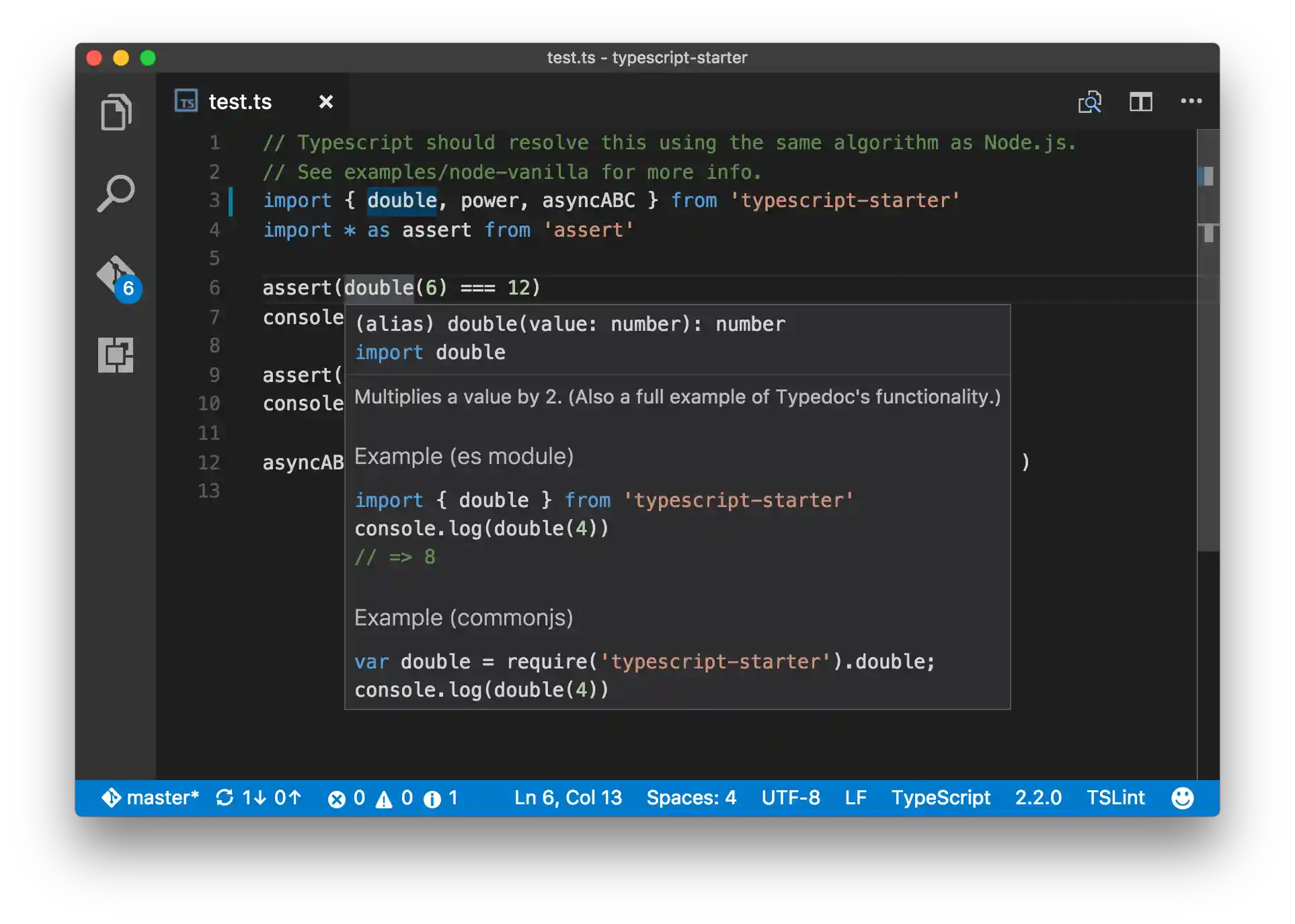Screen dimensions: 1295x924
Task: Open the More Actions ellipsis menu
Action: [x=1192, y=102]
